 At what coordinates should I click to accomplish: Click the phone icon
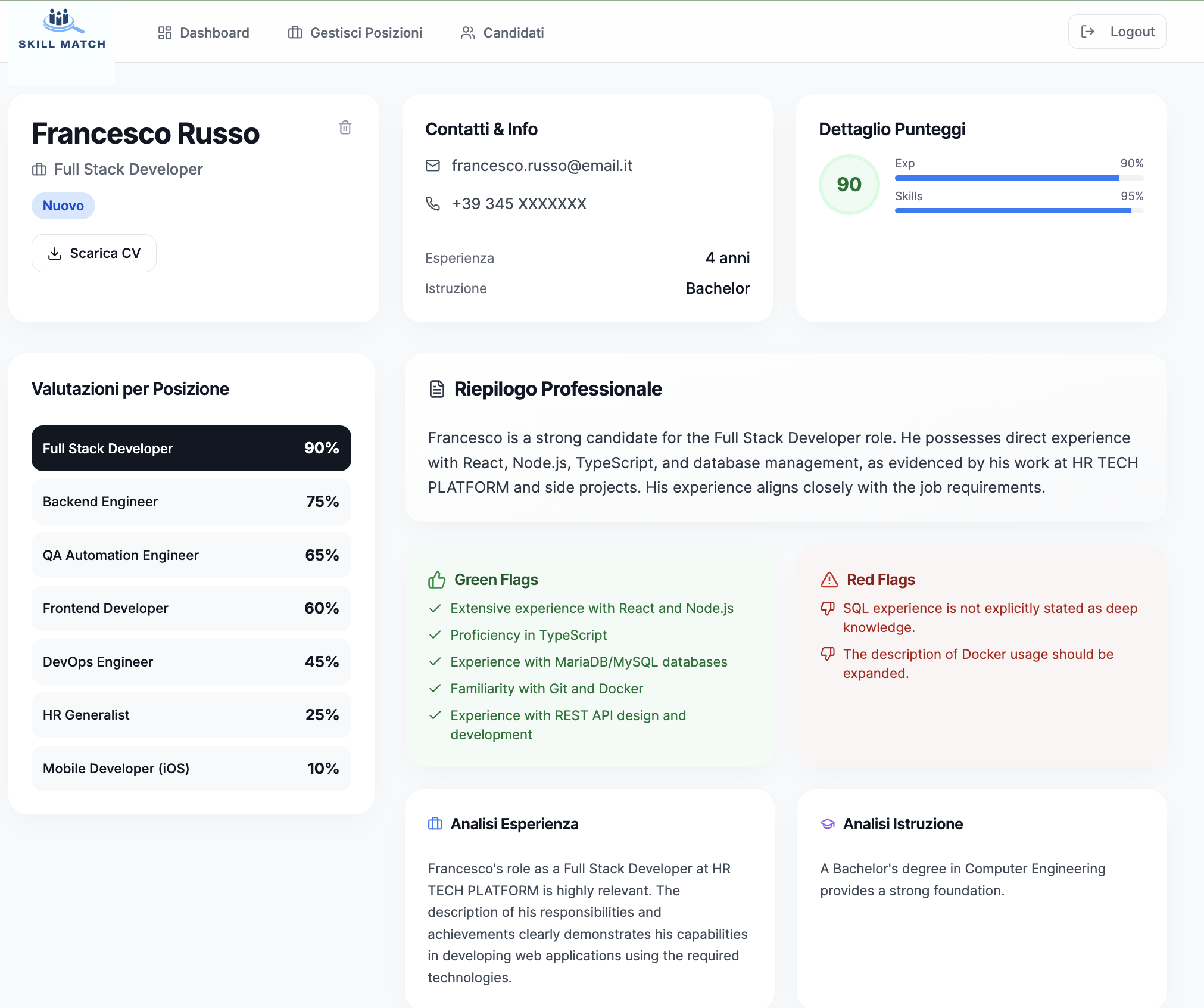click(x=433, y=204)
